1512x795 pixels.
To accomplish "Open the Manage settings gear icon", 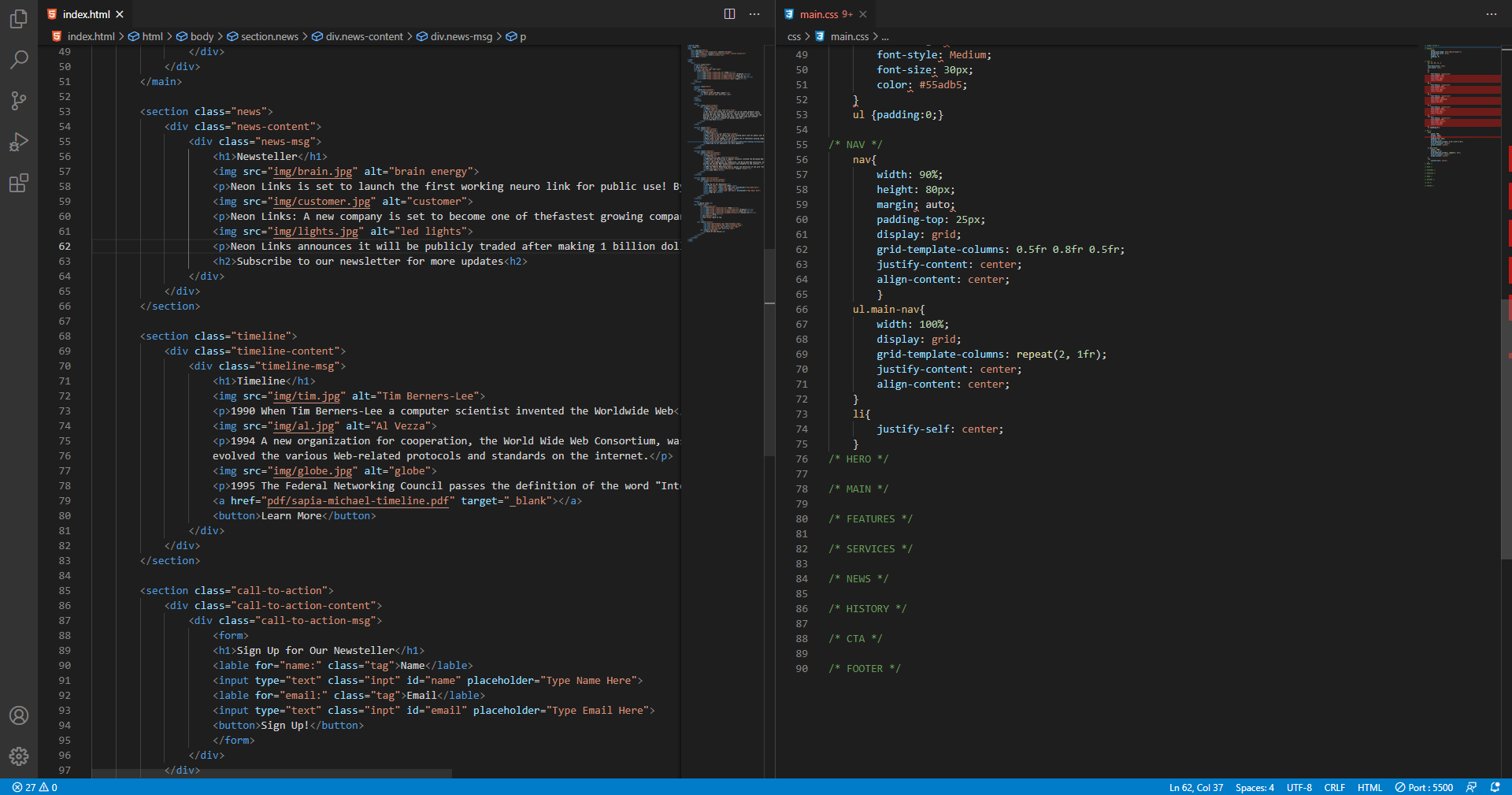I will pos(19,757).
